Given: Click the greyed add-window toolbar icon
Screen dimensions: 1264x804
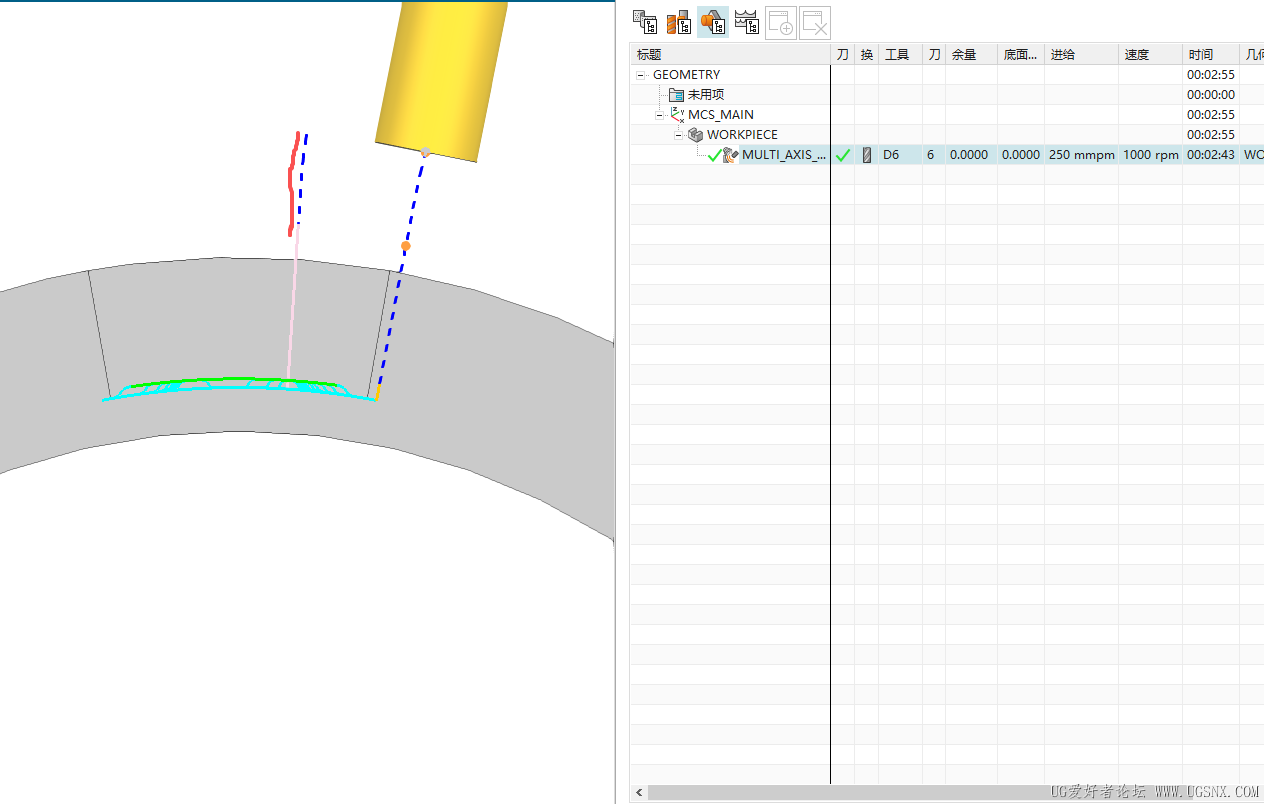Looking at the screenshot, I should (781, 22).
